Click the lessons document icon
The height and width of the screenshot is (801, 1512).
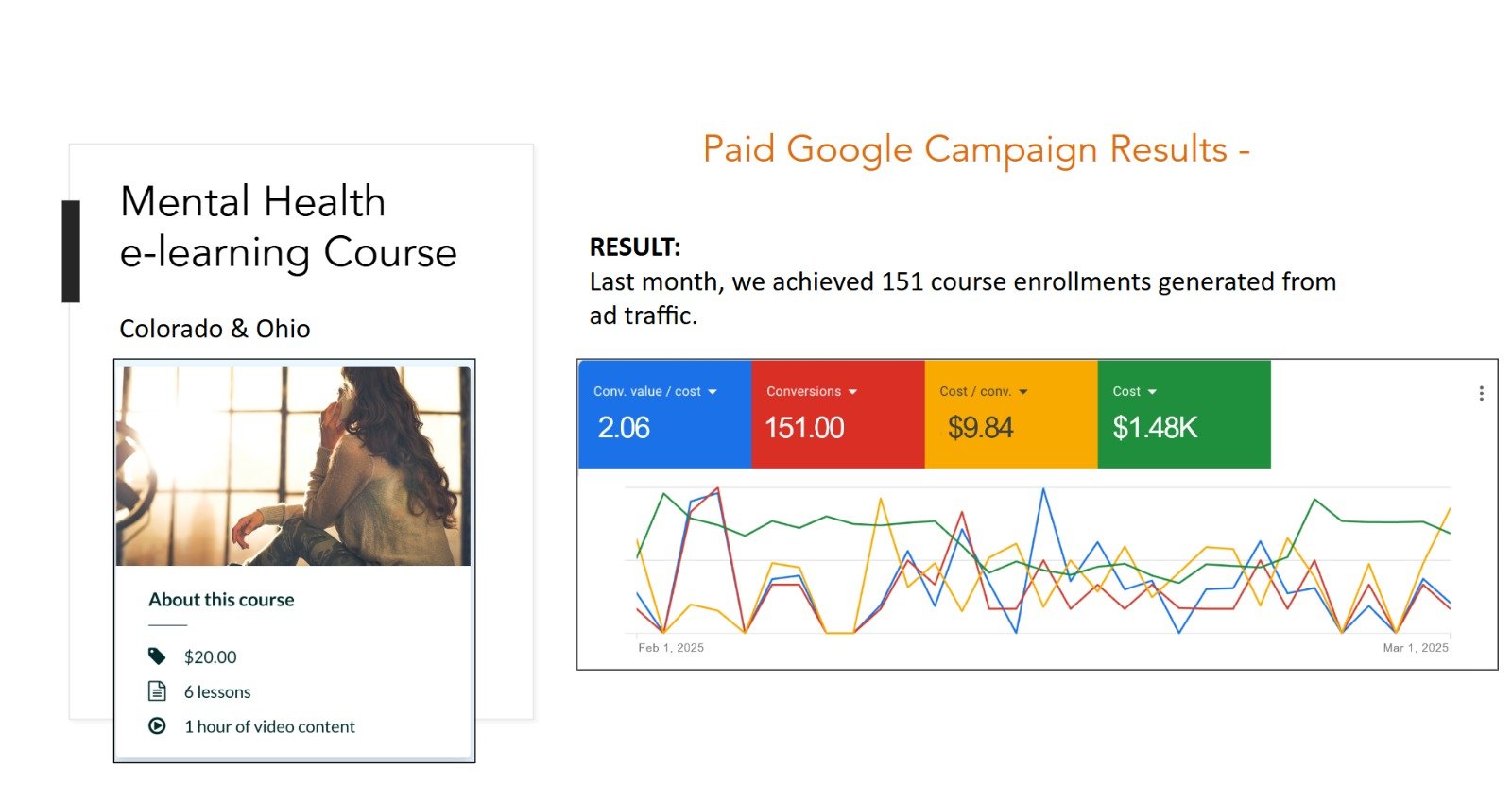point(157,691)
